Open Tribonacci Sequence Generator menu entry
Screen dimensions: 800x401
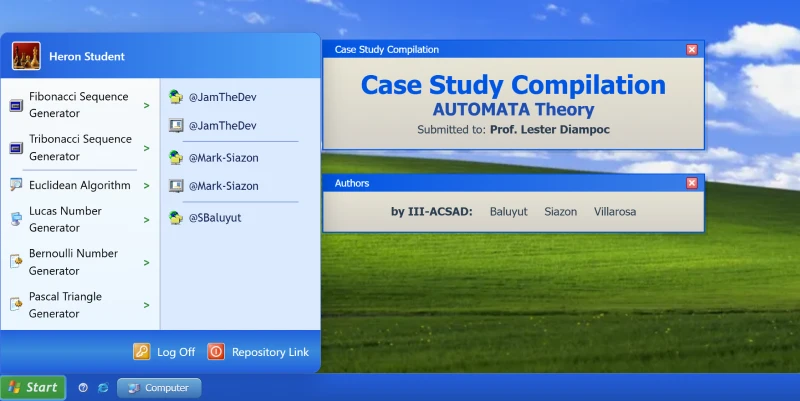[x=80, y=148]
